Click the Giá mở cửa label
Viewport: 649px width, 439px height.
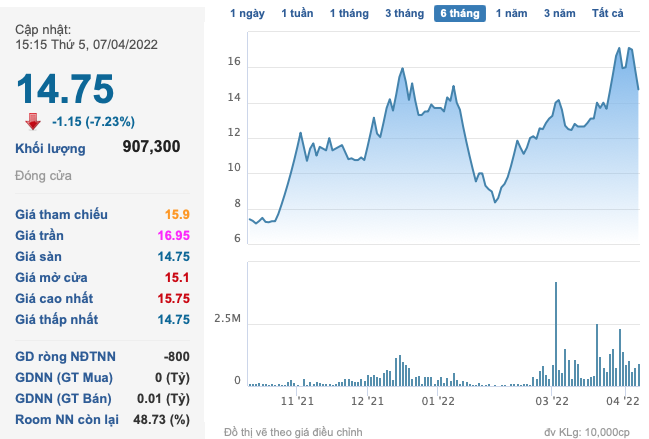(56, 277)
